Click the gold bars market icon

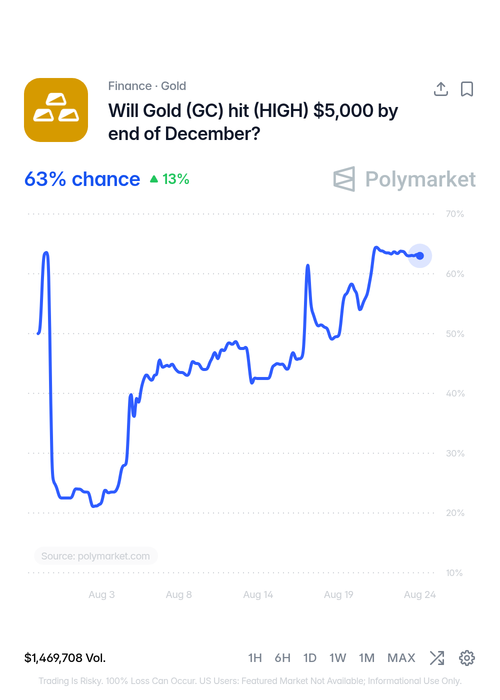[x=56, y=110]
